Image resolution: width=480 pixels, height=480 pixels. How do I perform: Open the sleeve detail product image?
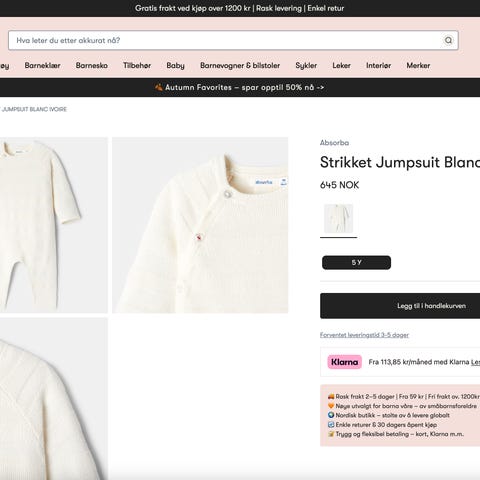tap(54, 399)
